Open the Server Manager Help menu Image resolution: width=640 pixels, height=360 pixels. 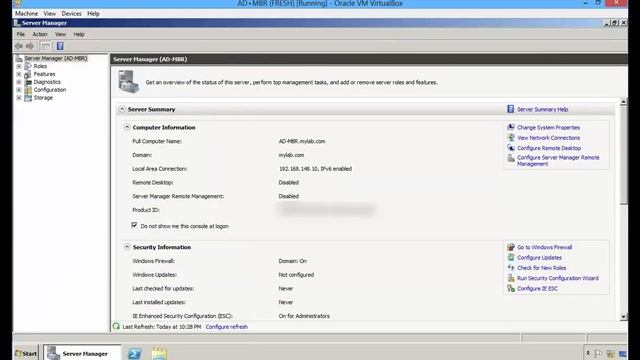(x=79, y=34)
